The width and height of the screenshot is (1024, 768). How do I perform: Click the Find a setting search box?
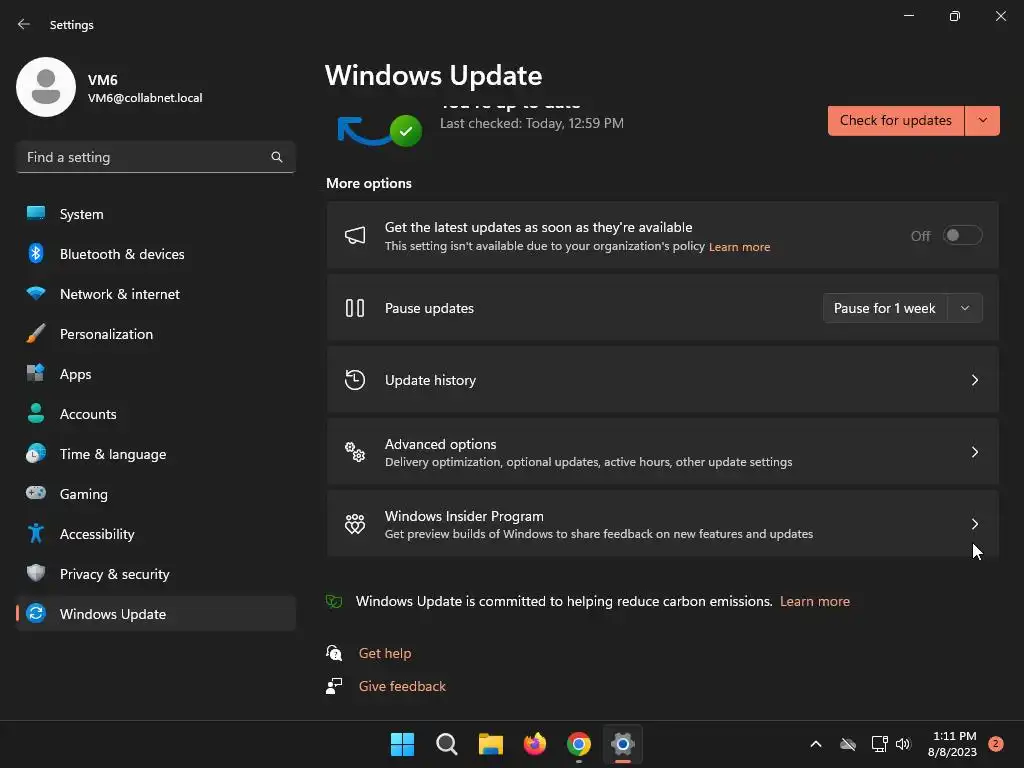155,157
